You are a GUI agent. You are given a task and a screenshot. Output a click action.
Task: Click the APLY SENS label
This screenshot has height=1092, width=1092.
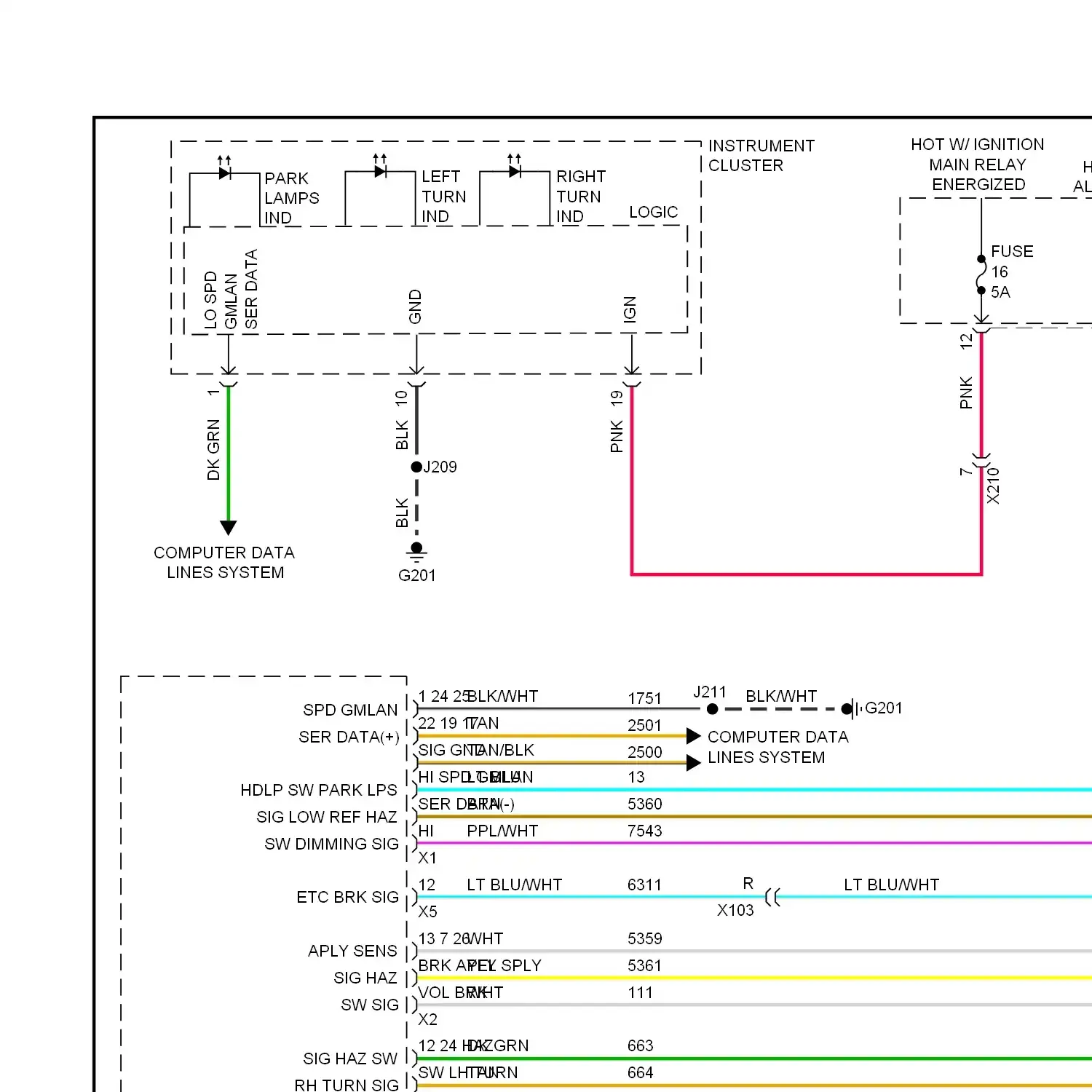[x=352, y=951]
